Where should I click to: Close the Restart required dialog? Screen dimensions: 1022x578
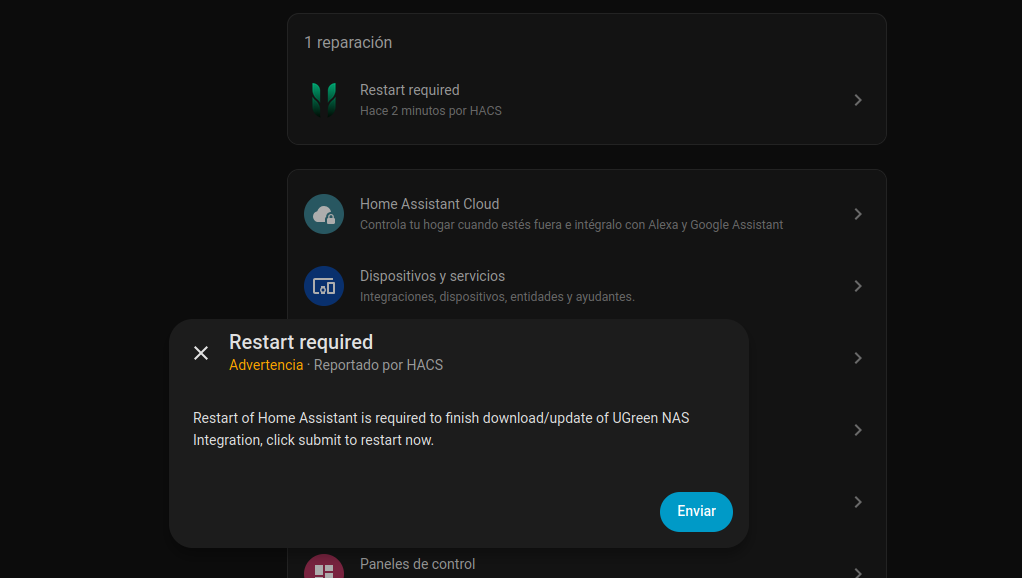pyautogui.click(x=201, y=353)
